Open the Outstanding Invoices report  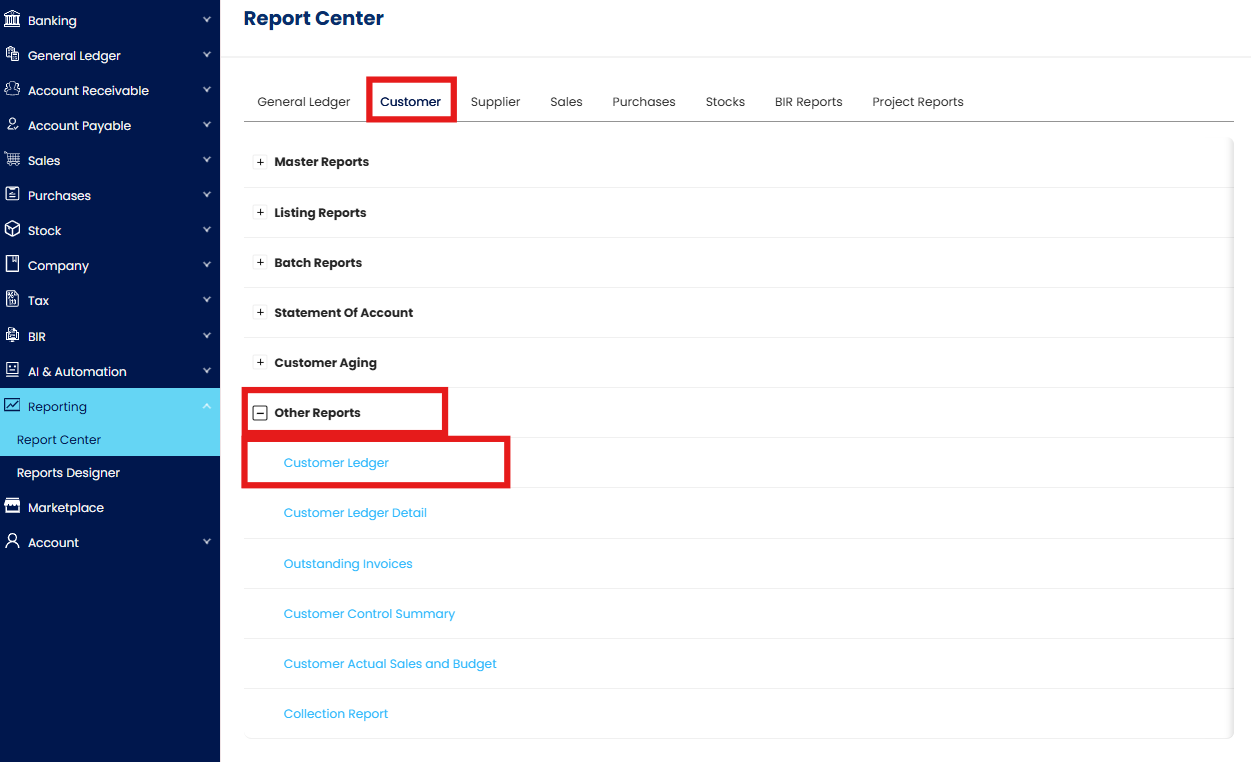tap(348, 564)
